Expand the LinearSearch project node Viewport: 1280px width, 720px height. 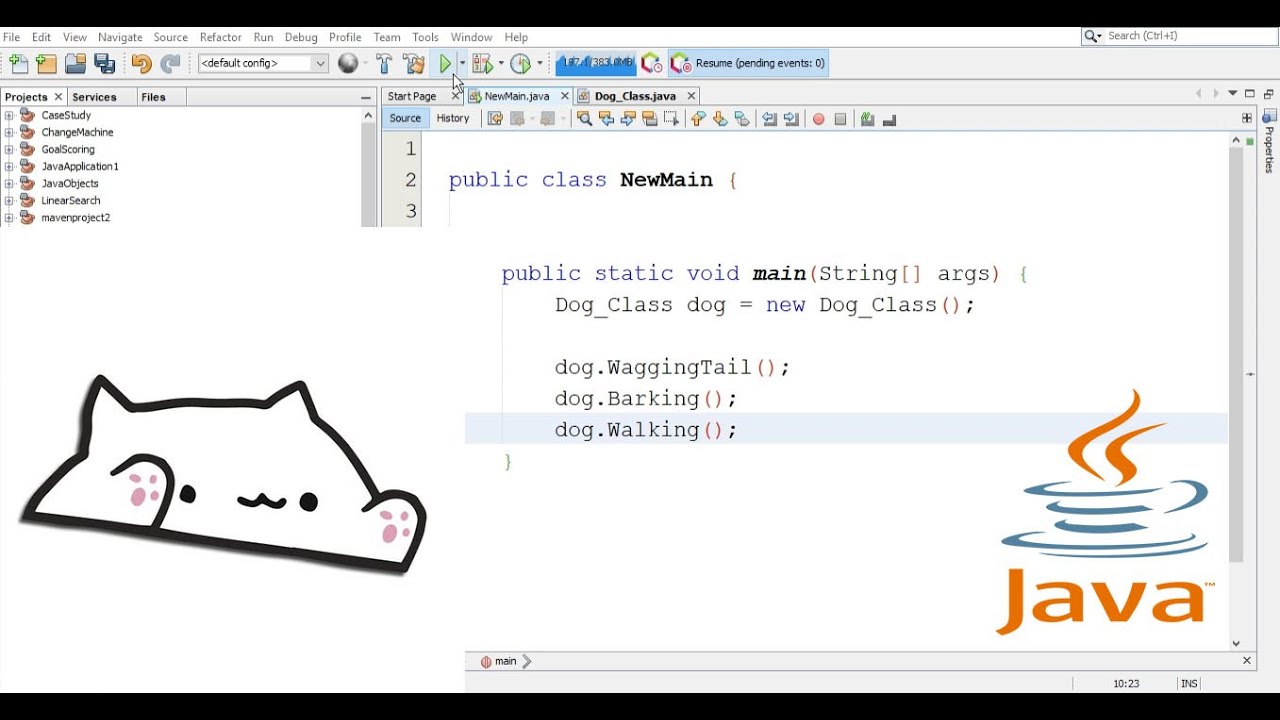pos(9,200)
